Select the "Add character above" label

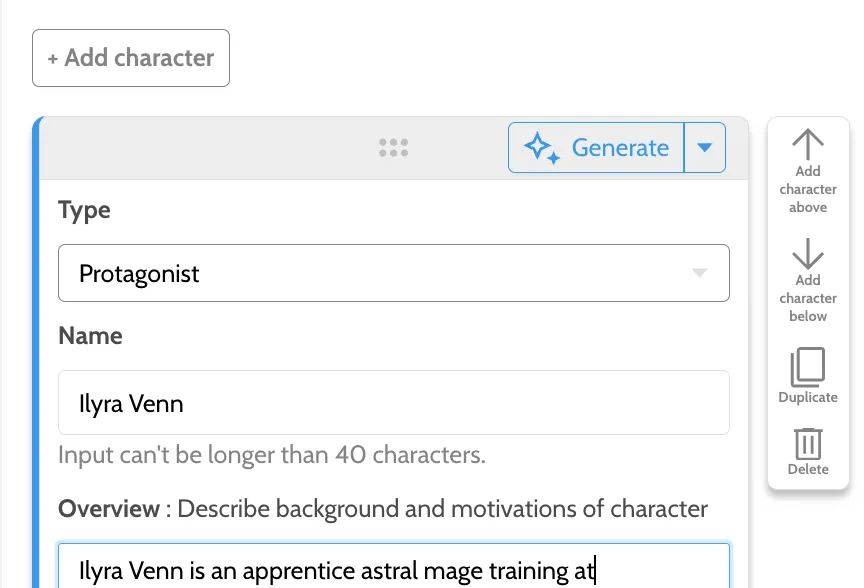click(808, 189)
